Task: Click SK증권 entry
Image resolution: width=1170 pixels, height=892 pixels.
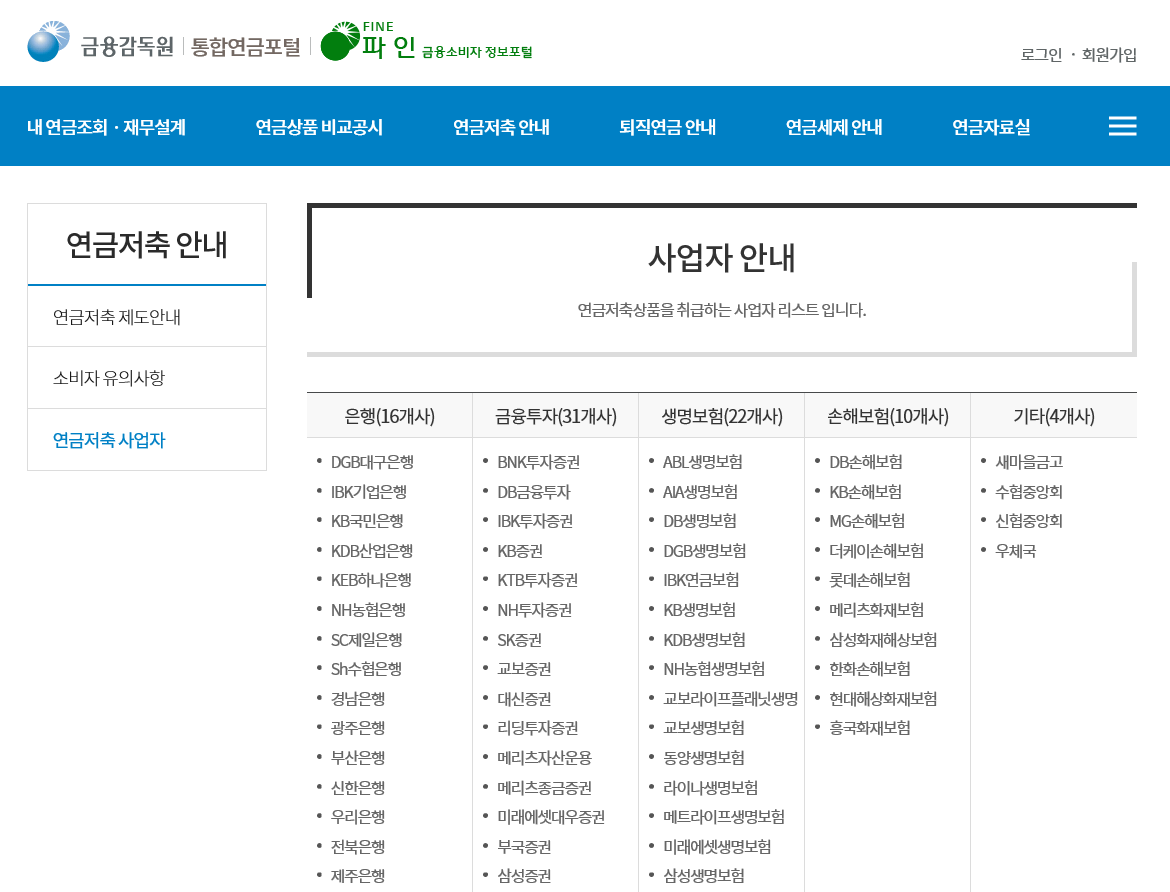Action: coord(519,640)
